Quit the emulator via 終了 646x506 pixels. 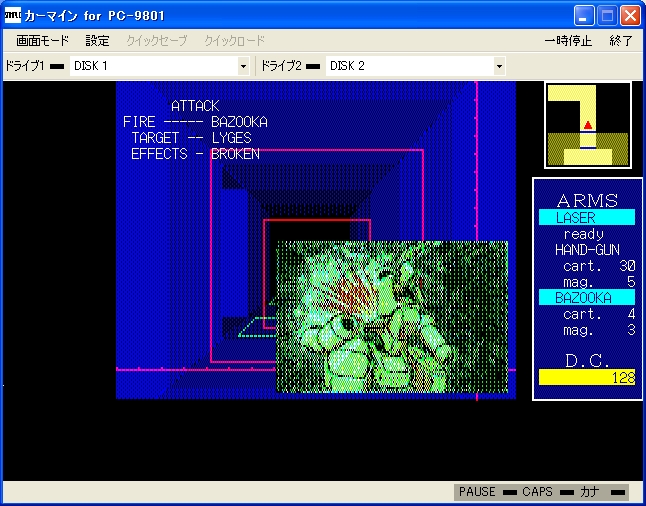[620, 41]
